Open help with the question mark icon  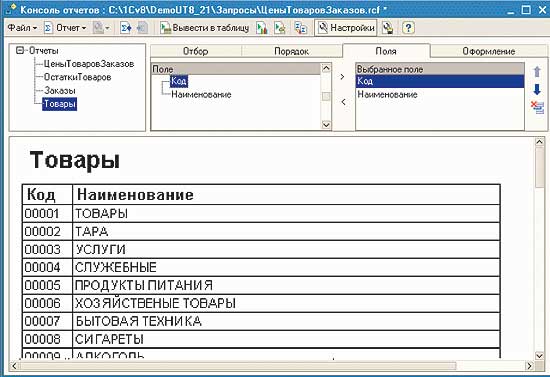pyautogui.click(x=408, y=28)
